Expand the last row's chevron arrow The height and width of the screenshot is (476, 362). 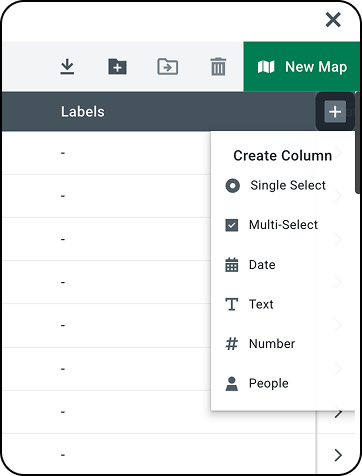point(338,455)
